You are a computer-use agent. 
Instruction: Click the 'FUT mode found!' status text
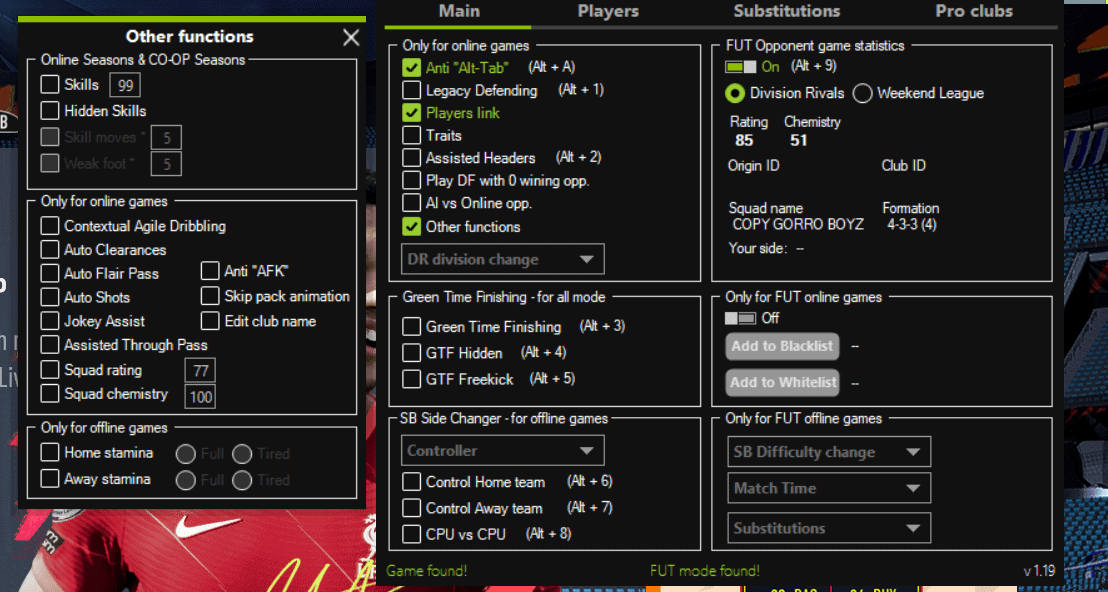click(705, 571)
